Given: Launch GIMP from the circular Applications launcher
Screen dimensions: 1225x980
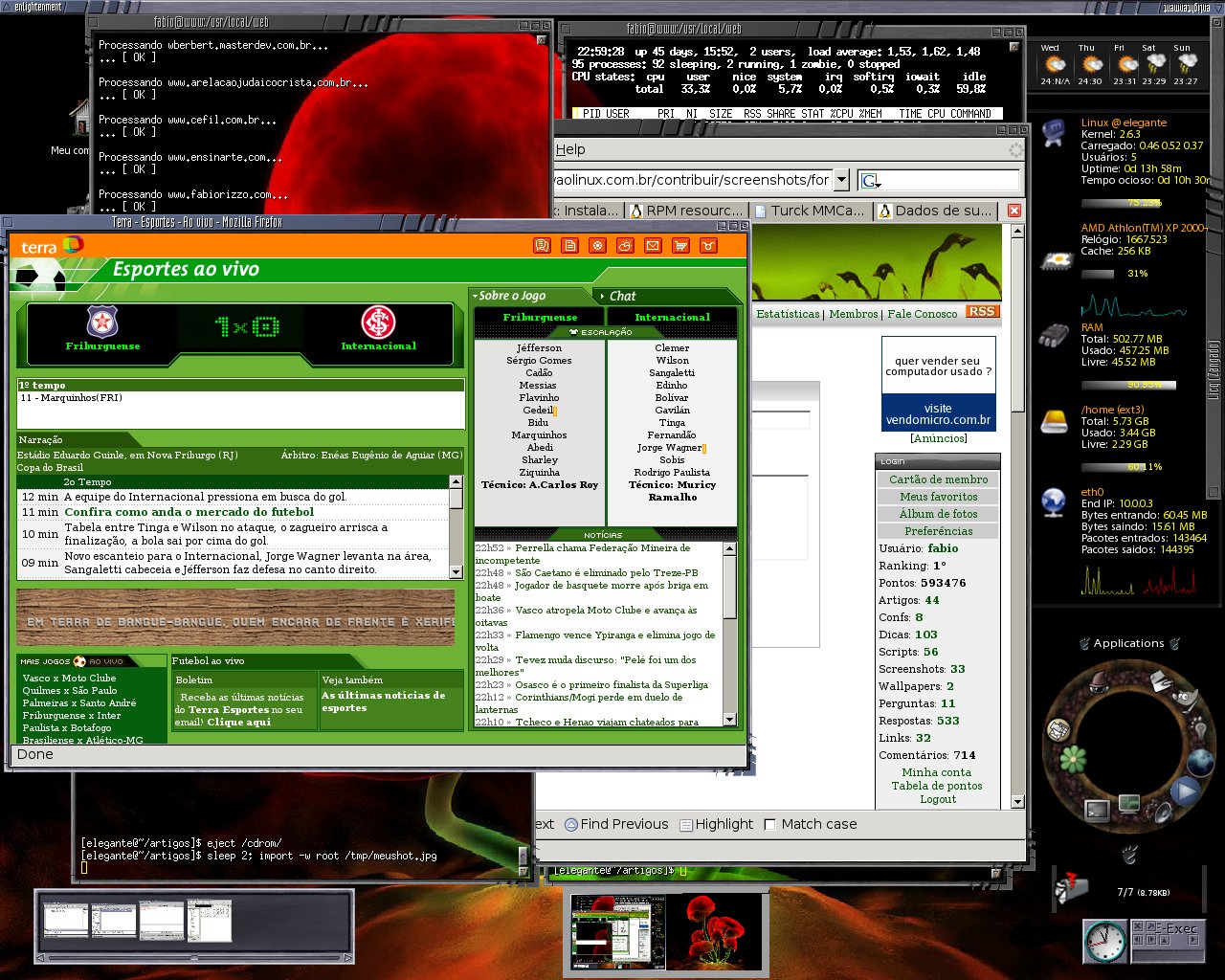Looking at the screenshot, I should point(1185,701).
